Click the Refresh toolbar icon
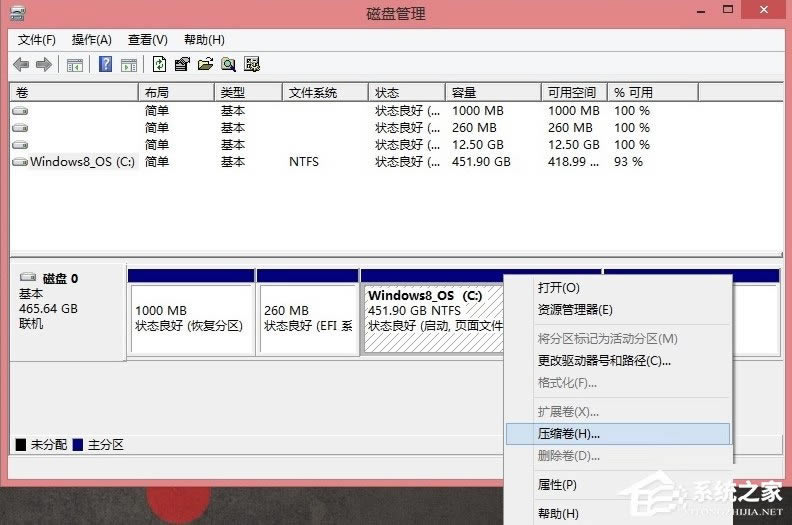The image size is (792, 525). [159, 65]
